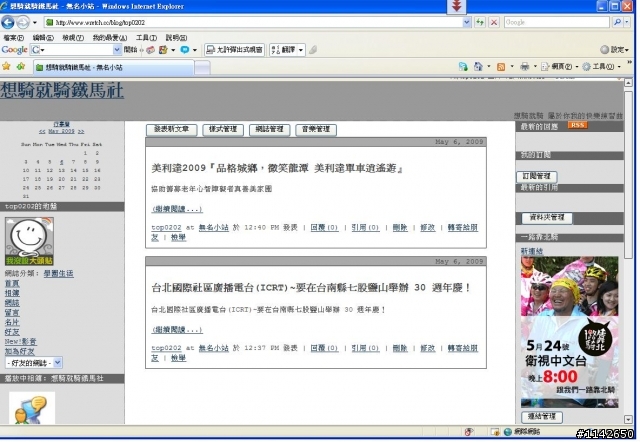Click the 樣式管理 button

pyautogui.click(x=223, y=129)
